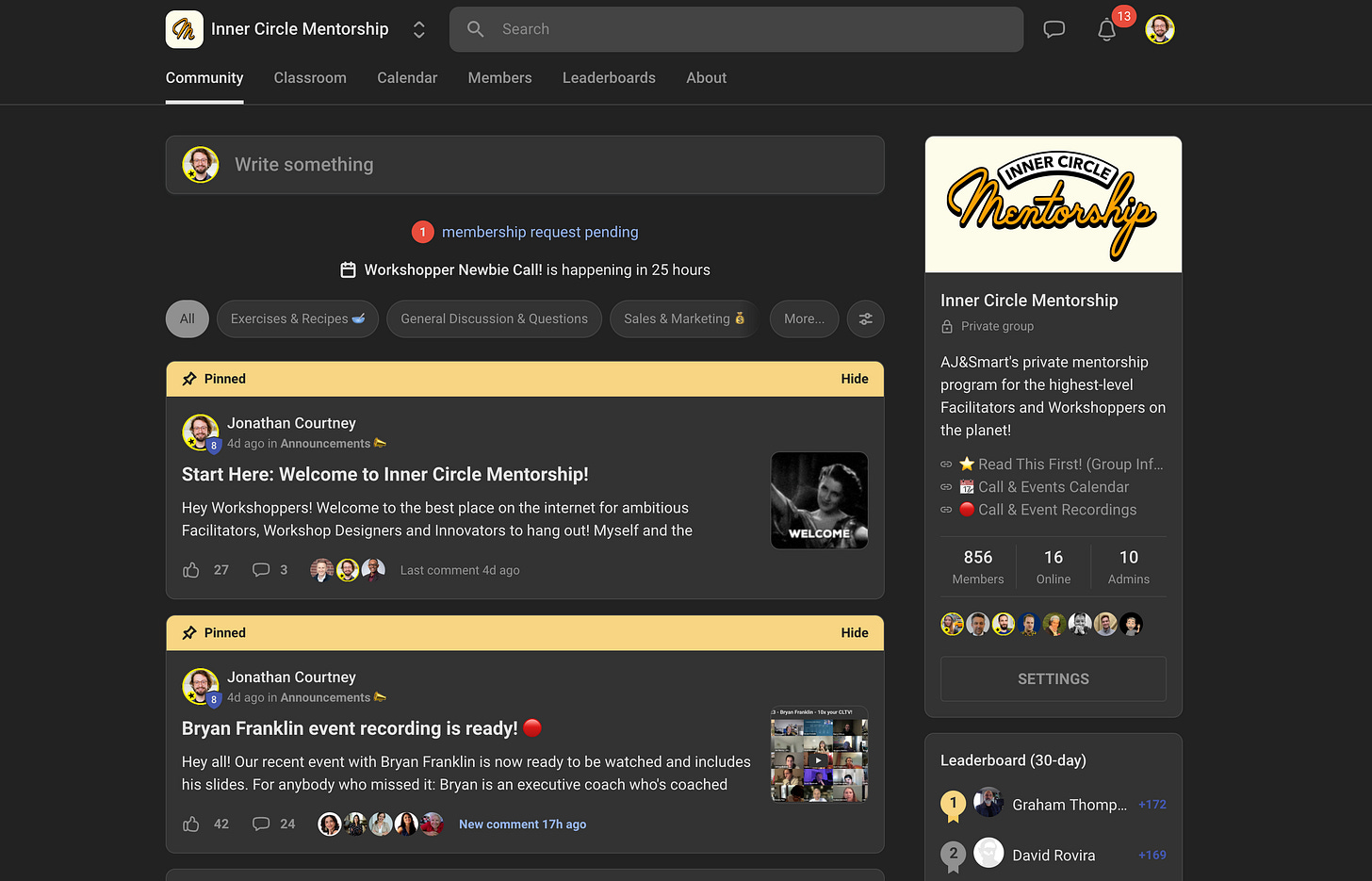Click the 16 Online count
This screenshot has width=1372, height=881.
click(1053, 566)
